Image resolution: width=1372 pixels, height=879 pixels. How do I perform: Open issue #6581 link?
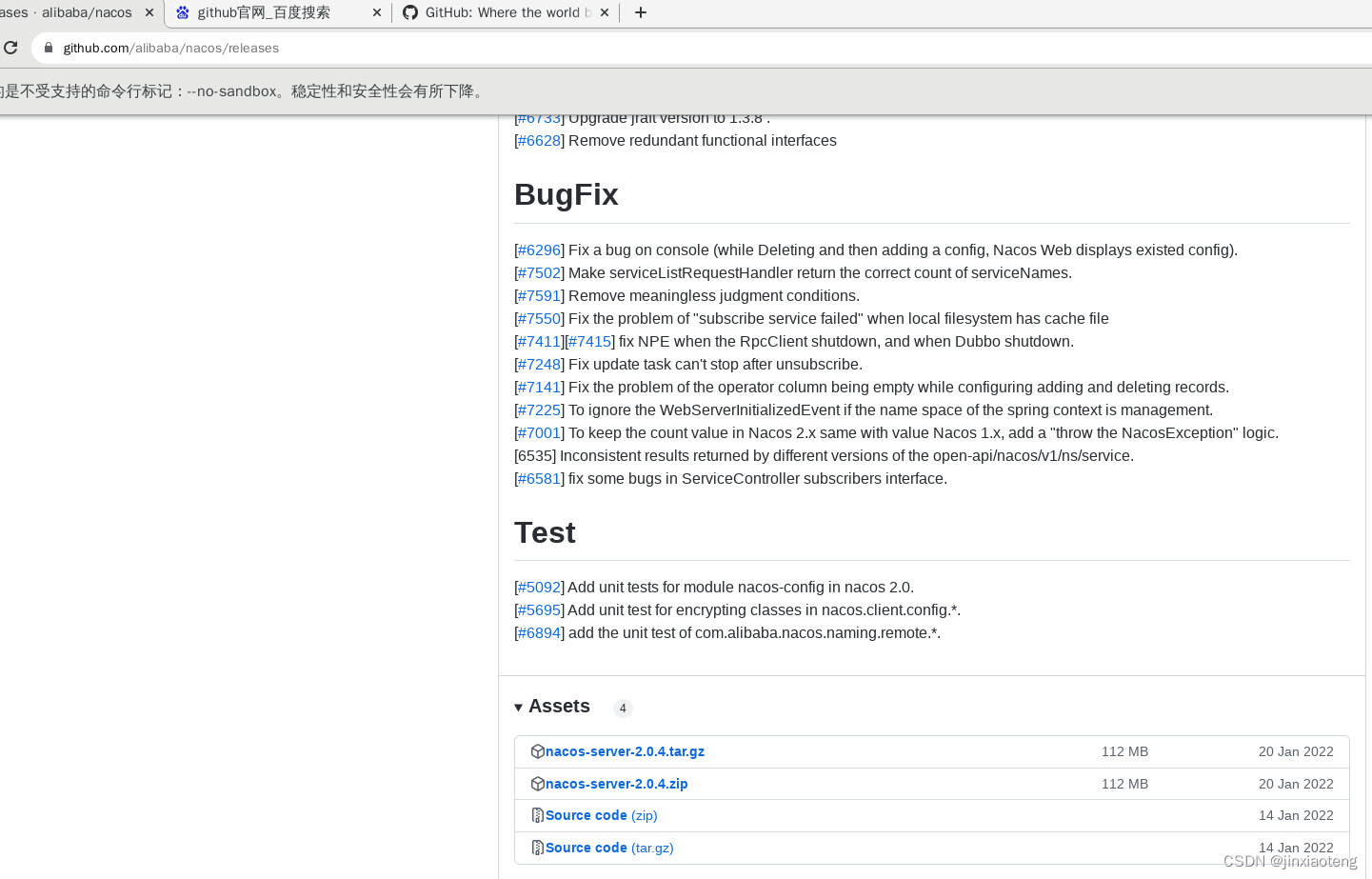click(x=539, y=478)
